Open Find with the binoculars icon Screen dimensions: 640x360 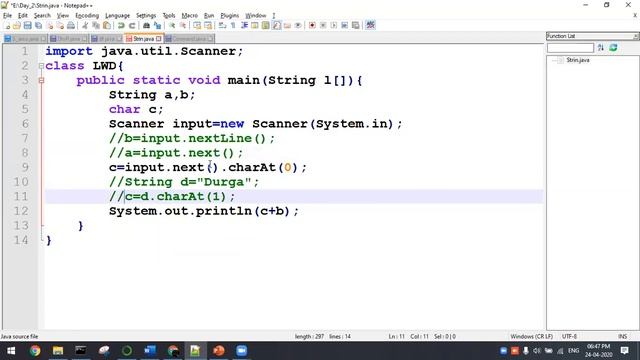(x=146, y=25)
